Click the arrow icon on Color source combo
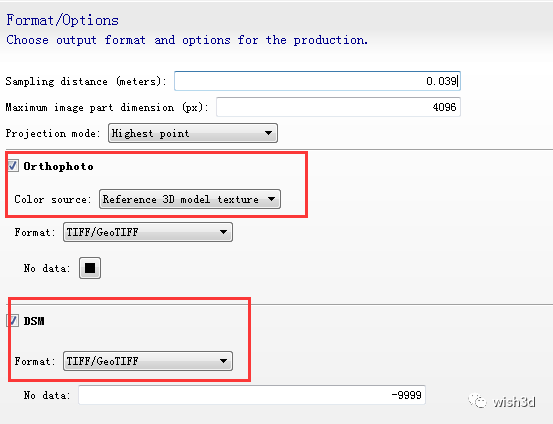553x424 pixels. [x=271, y=199]
